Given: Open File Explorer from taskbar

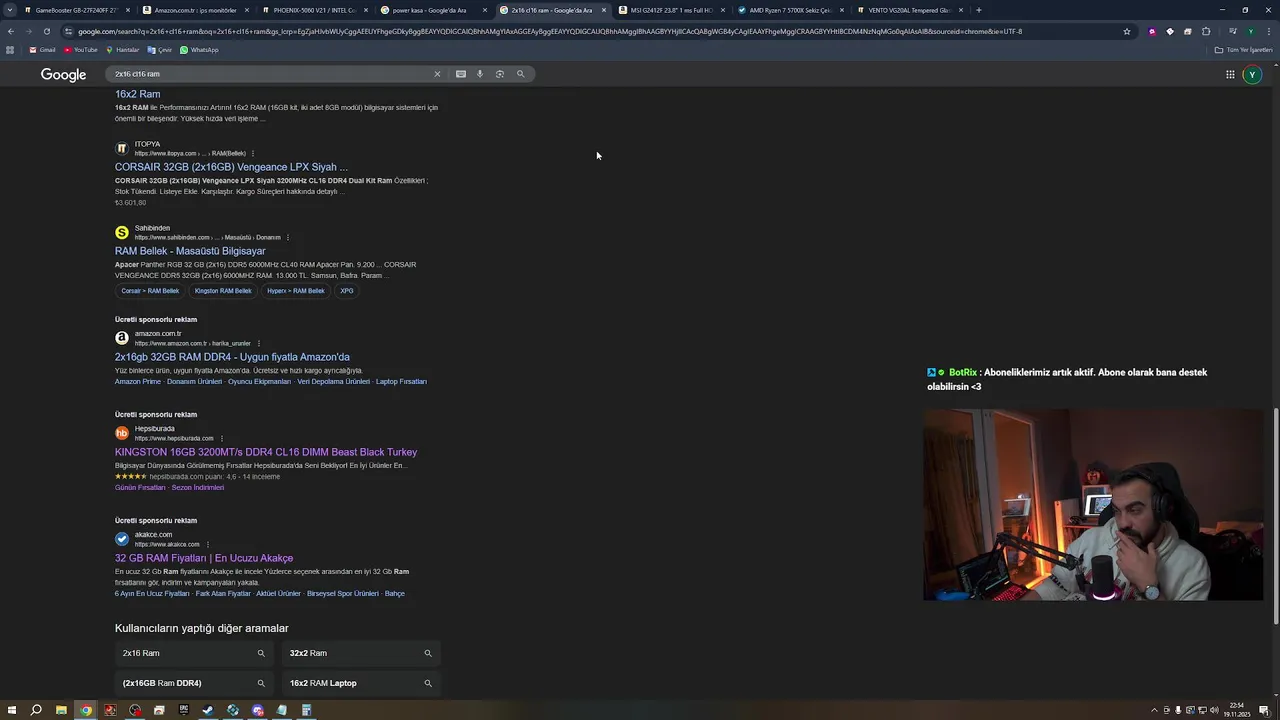Looking at the screenshot, I should [x=61, y=710].
